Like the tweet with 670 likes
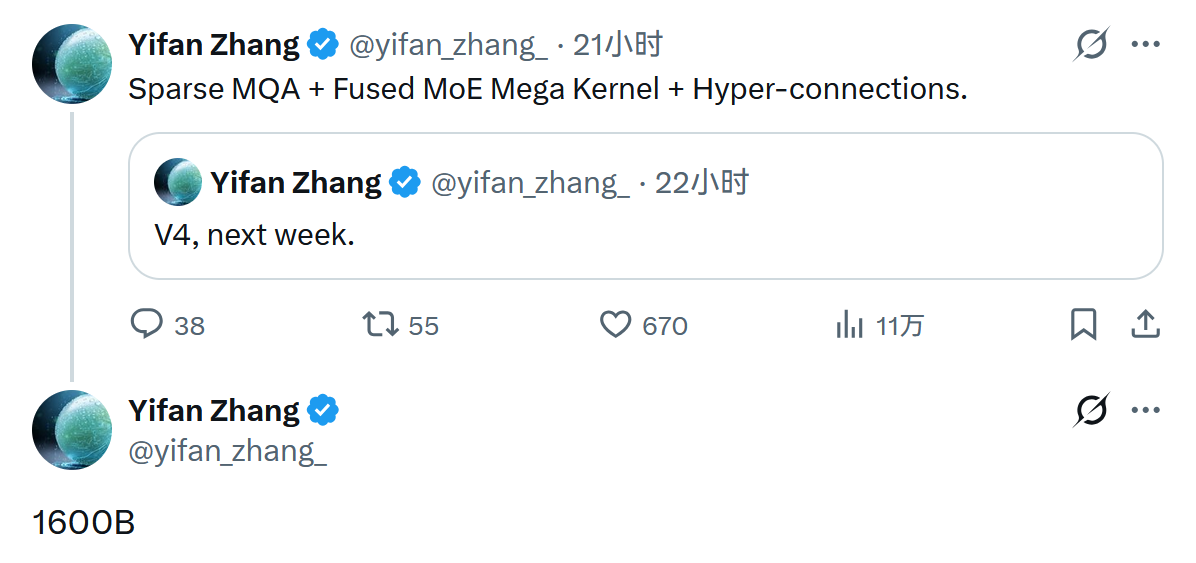The height and width of the screenshot is (563, 1196). (615, 324)
